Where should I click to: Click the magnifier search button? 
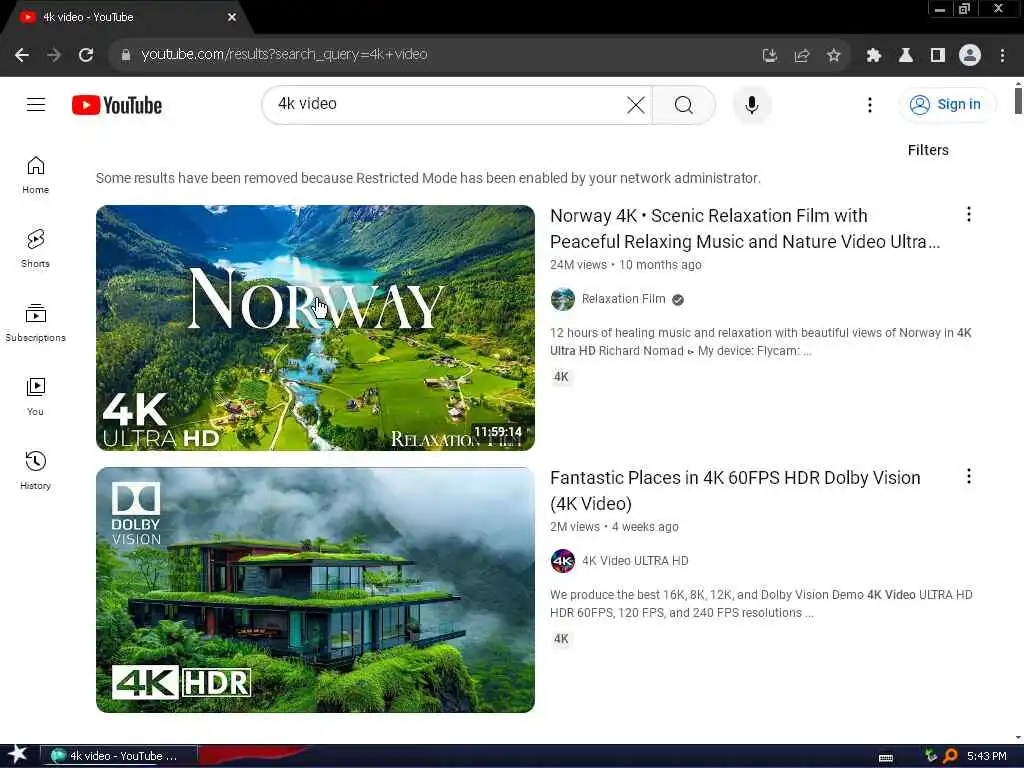tap(684, 104)
